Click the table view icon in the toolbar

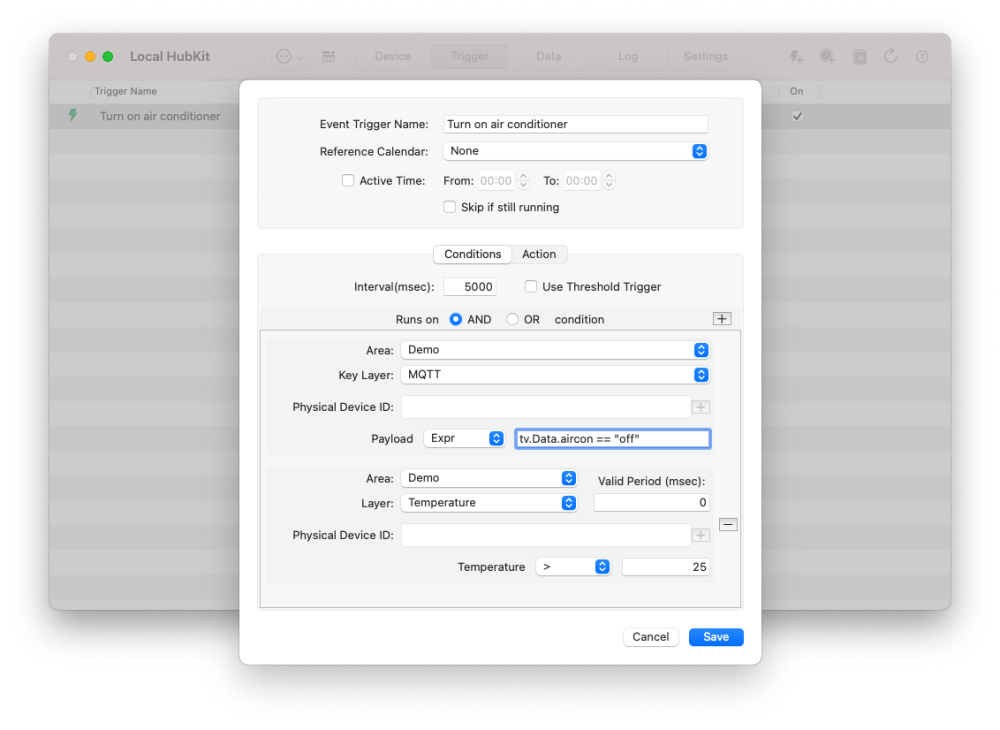[x=329, y=56]
